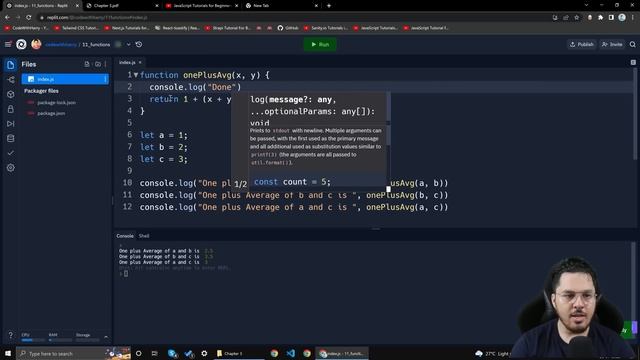Screen dimensions: 640x360
Task: Open Chrome extensions puzzle icon
Action: (x=600, y=18)
